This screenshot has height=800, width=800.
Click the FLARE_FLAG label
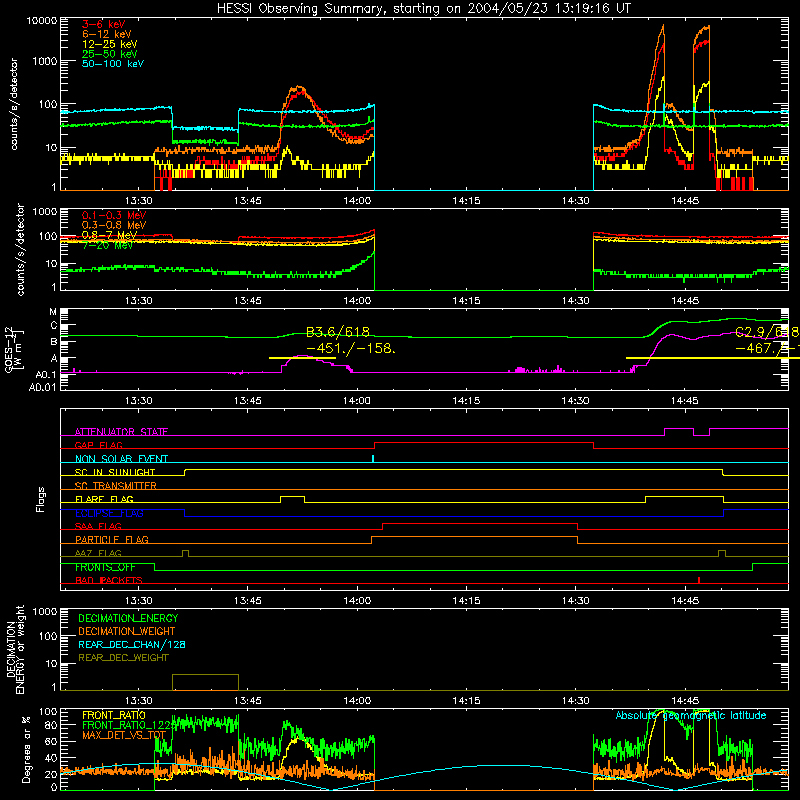[104, 499]
